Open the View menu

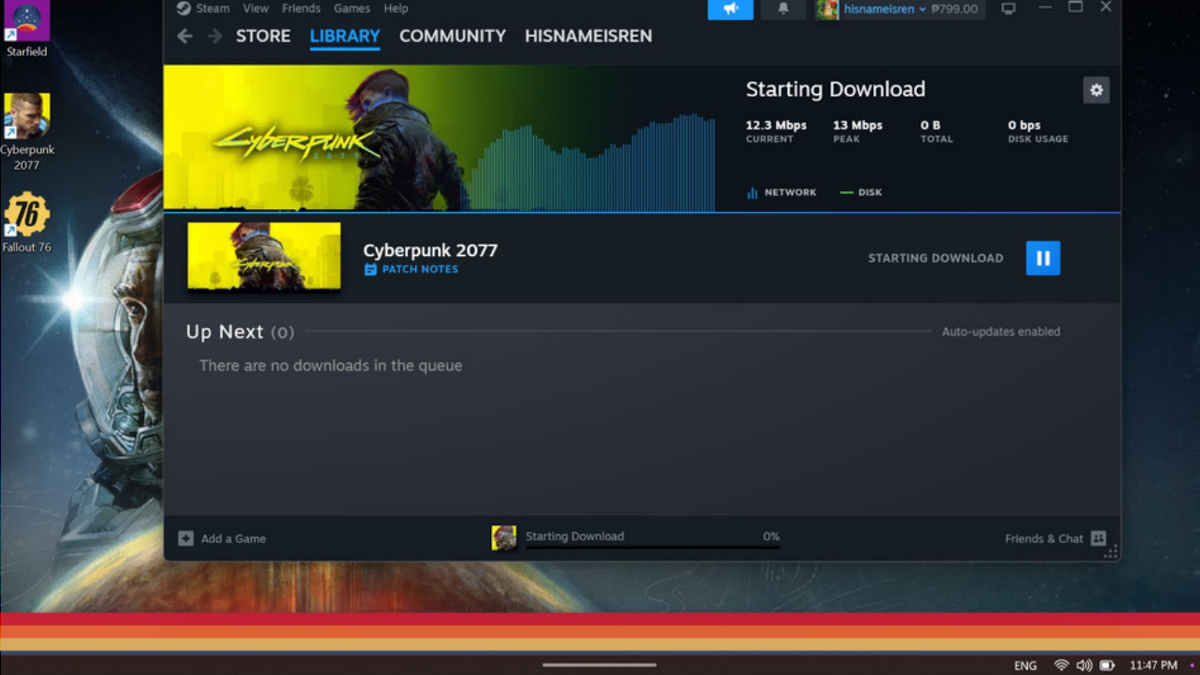click(x=256, y=8)
